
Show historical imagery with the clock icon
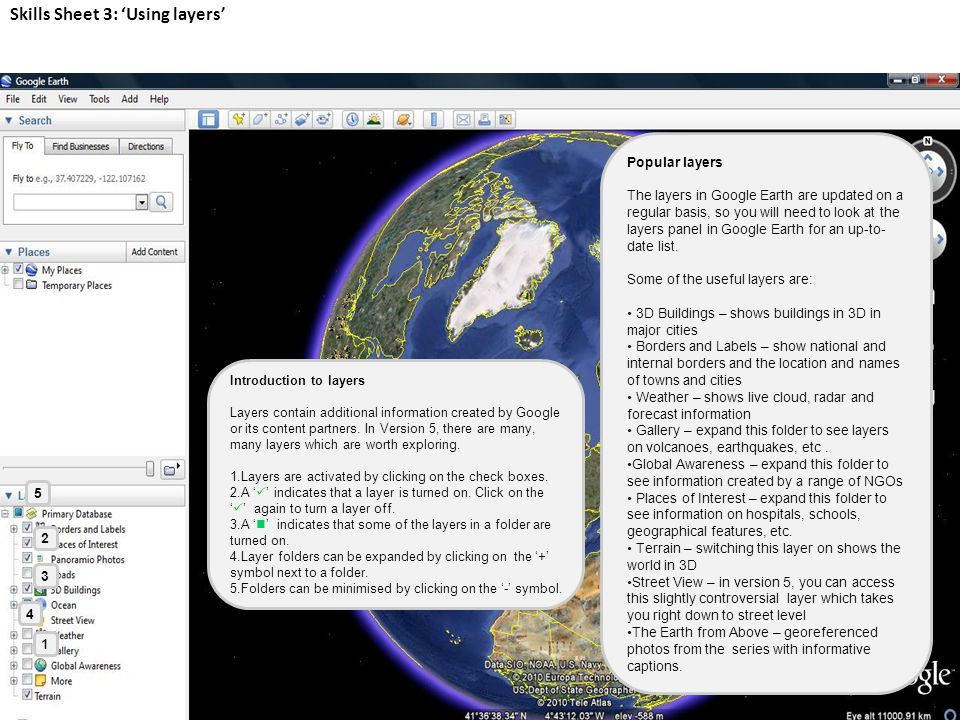pyautogui.click(x=352, y=119)
